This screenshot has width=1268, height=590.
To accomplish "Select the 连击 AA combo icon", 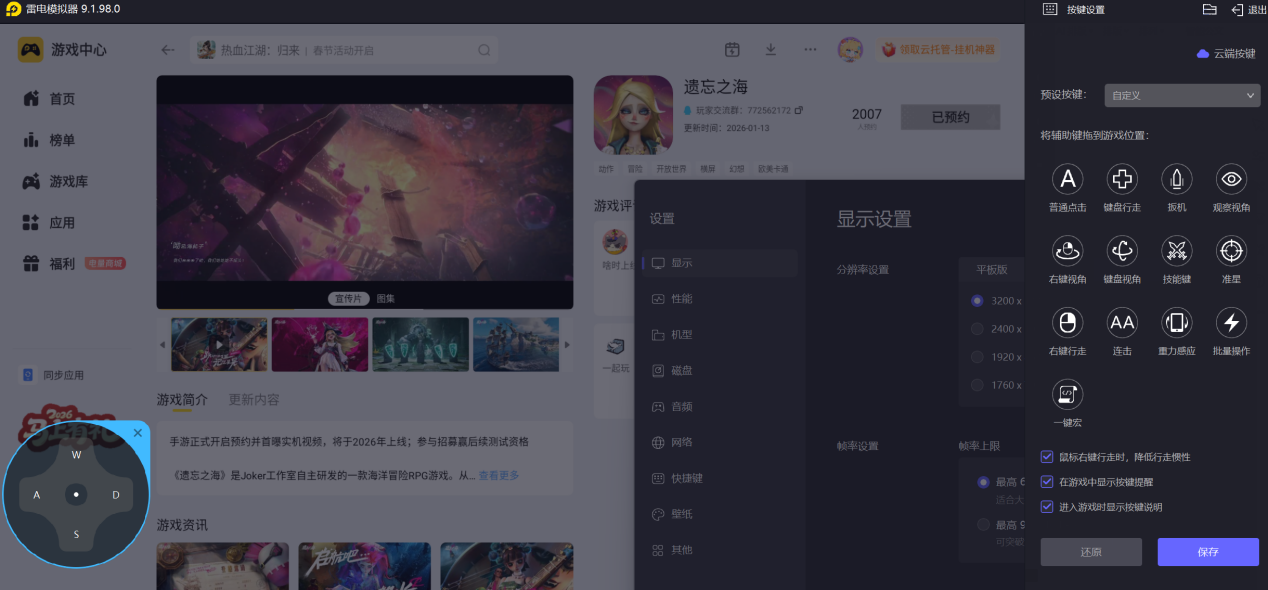I will coord(1122,322).
